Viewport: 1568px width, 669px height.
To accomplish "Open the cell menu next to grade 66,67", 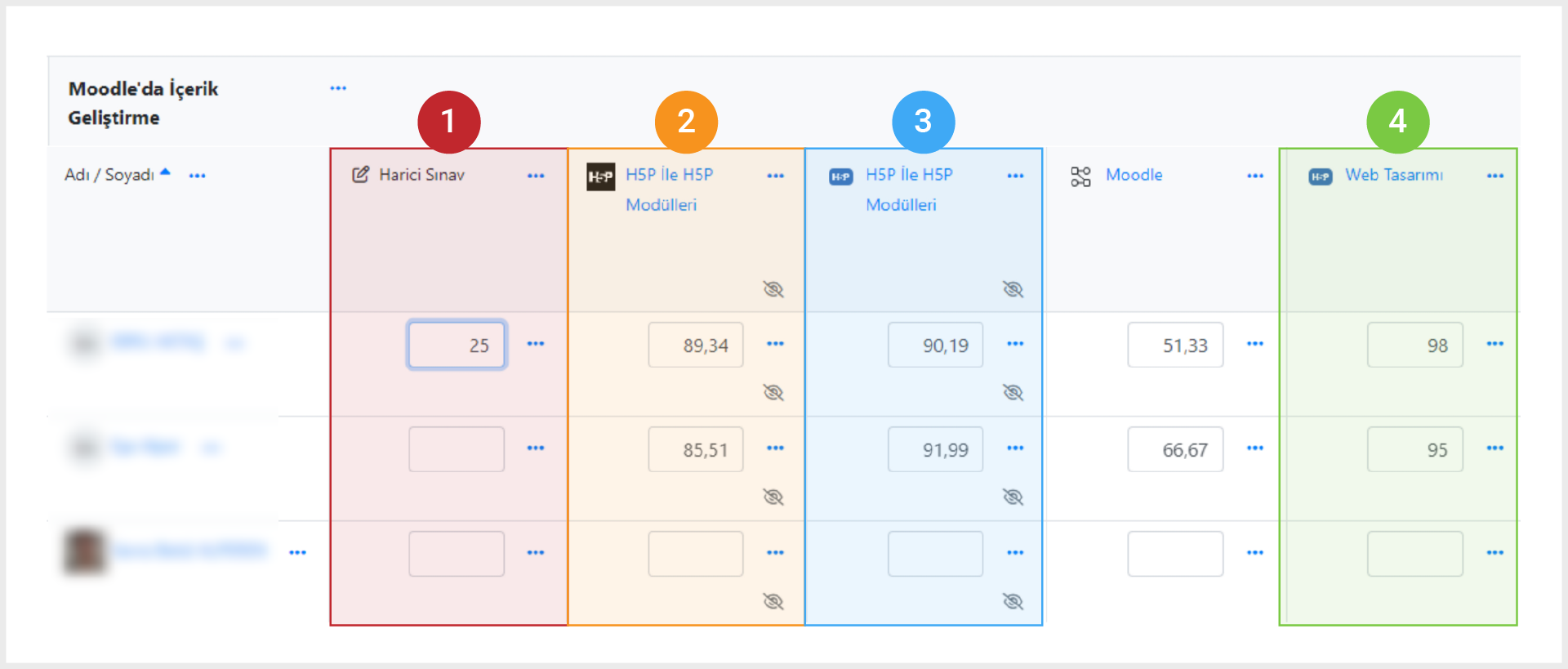I will [1255, 448].
